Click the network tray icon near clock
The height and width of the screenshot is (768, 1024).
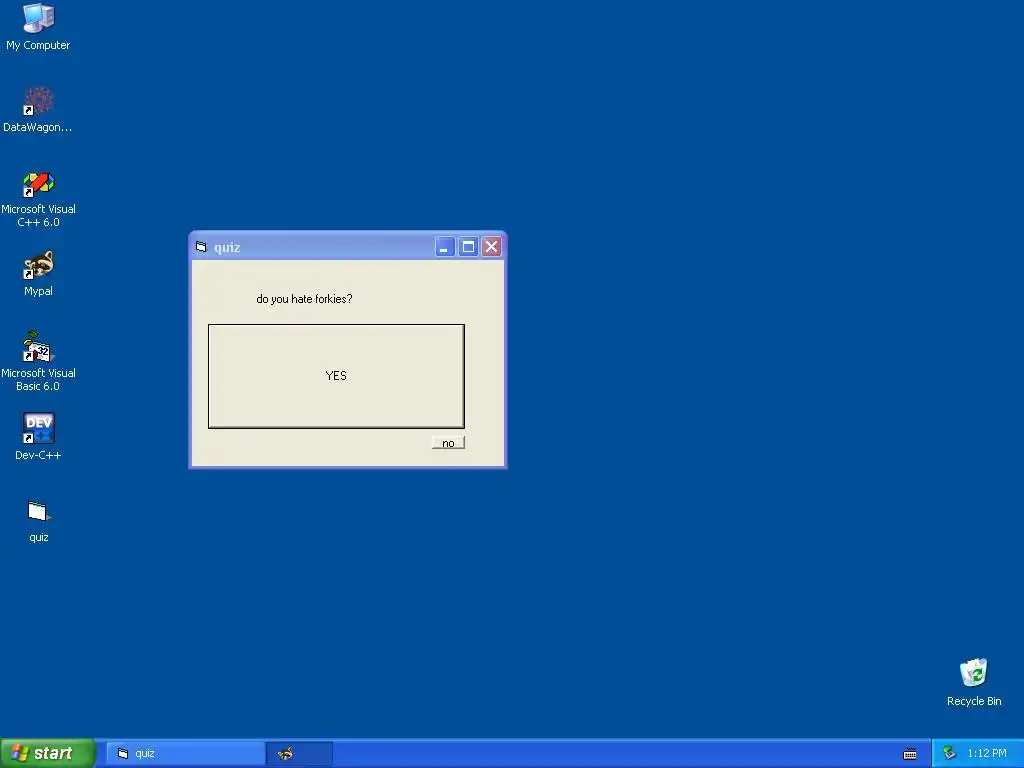950,754
